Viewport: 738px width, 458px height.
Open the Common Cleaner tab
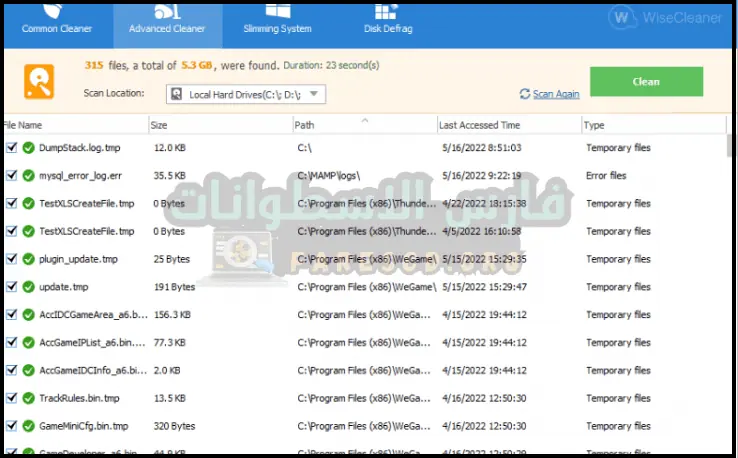coord(57,24)
